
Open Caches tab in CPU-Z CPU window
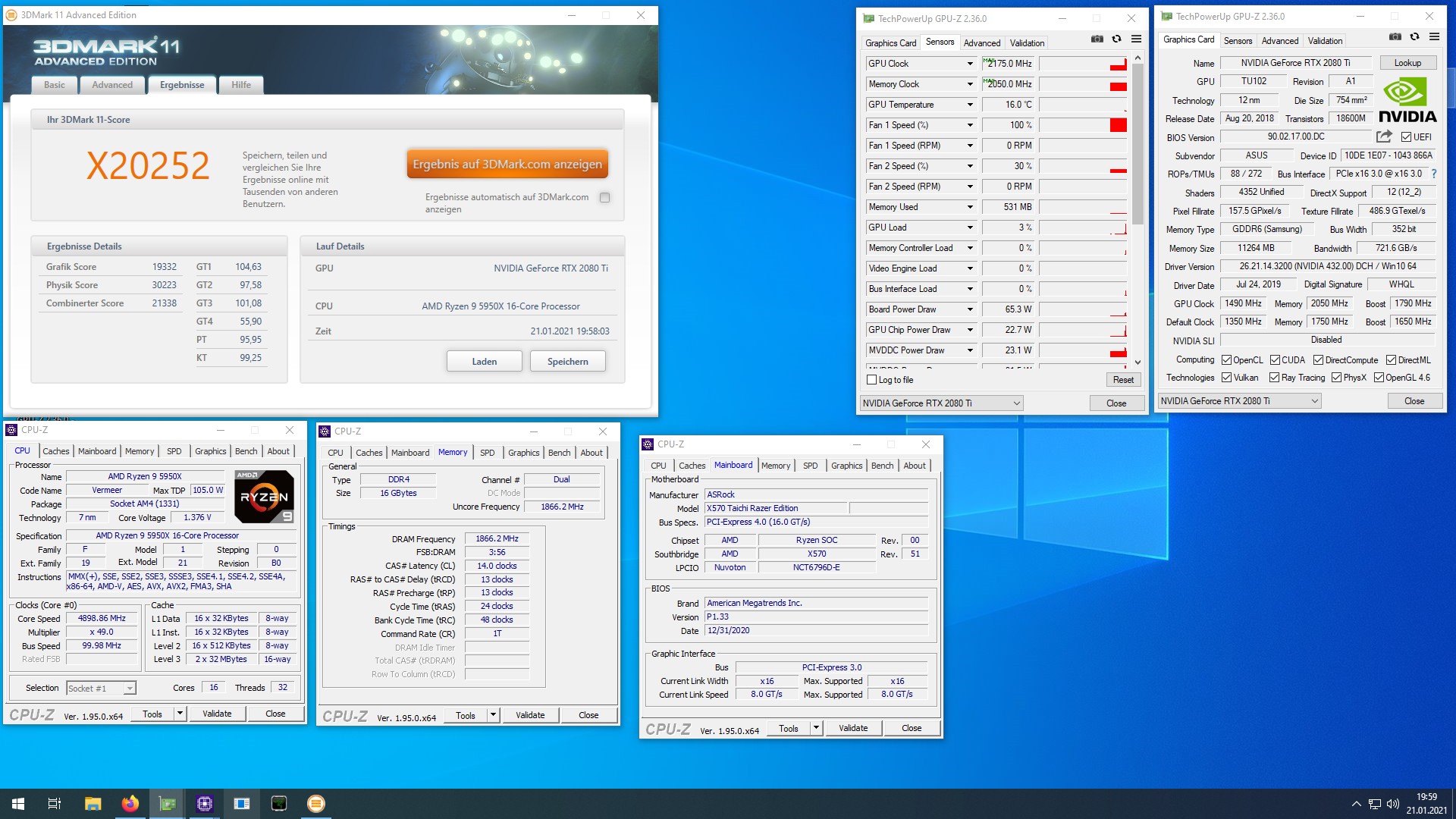(x=55, y=451)
